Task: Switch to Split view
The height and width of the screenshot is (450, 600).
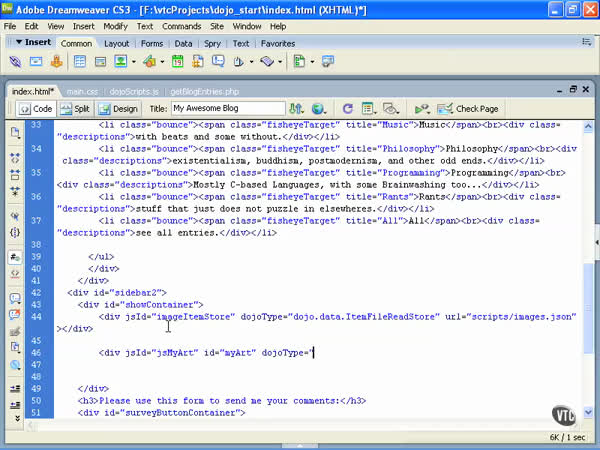Action: [74, 108]
